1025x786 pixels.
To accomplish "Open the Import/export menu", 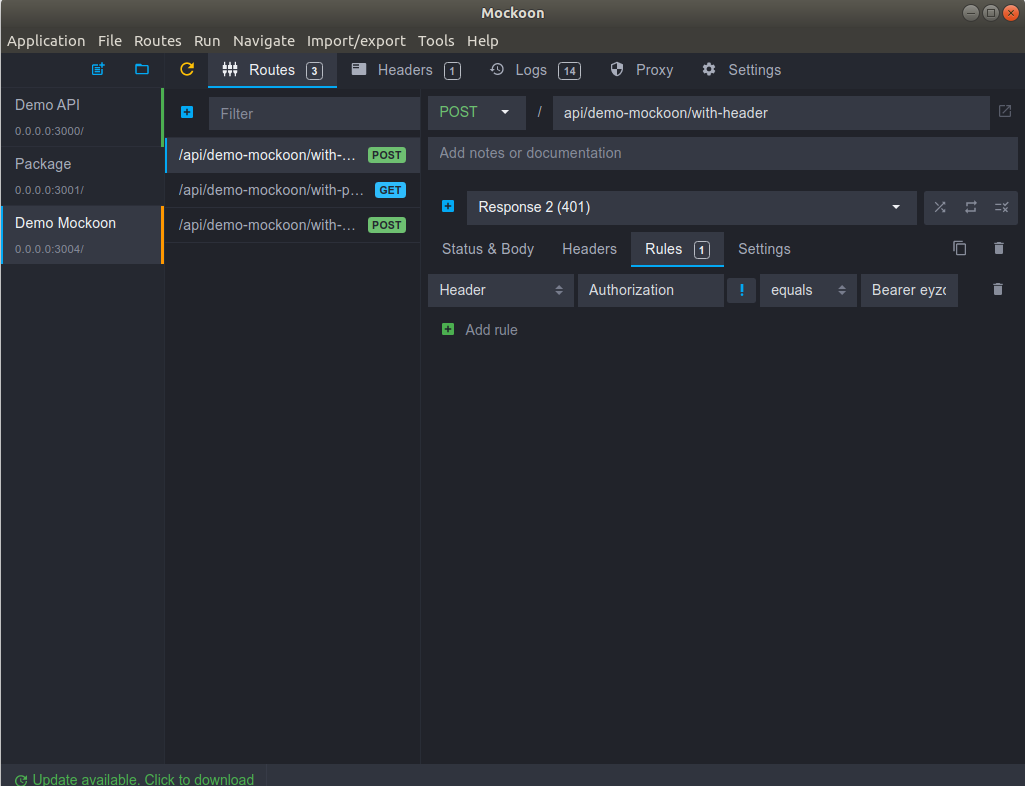I will click(356, 41).
